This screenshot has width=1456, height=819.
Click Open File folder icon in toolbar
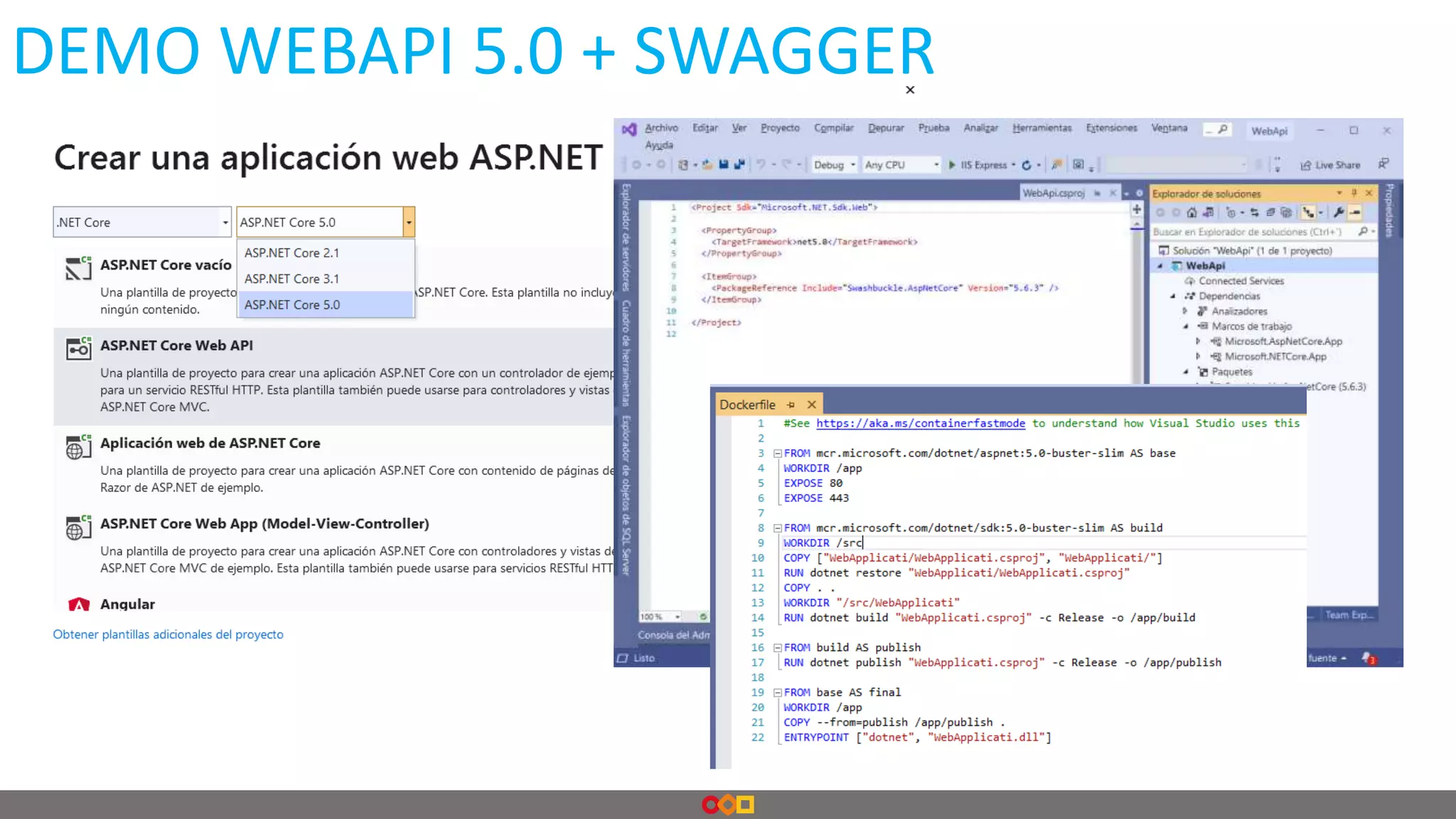[x=707, y=164]
